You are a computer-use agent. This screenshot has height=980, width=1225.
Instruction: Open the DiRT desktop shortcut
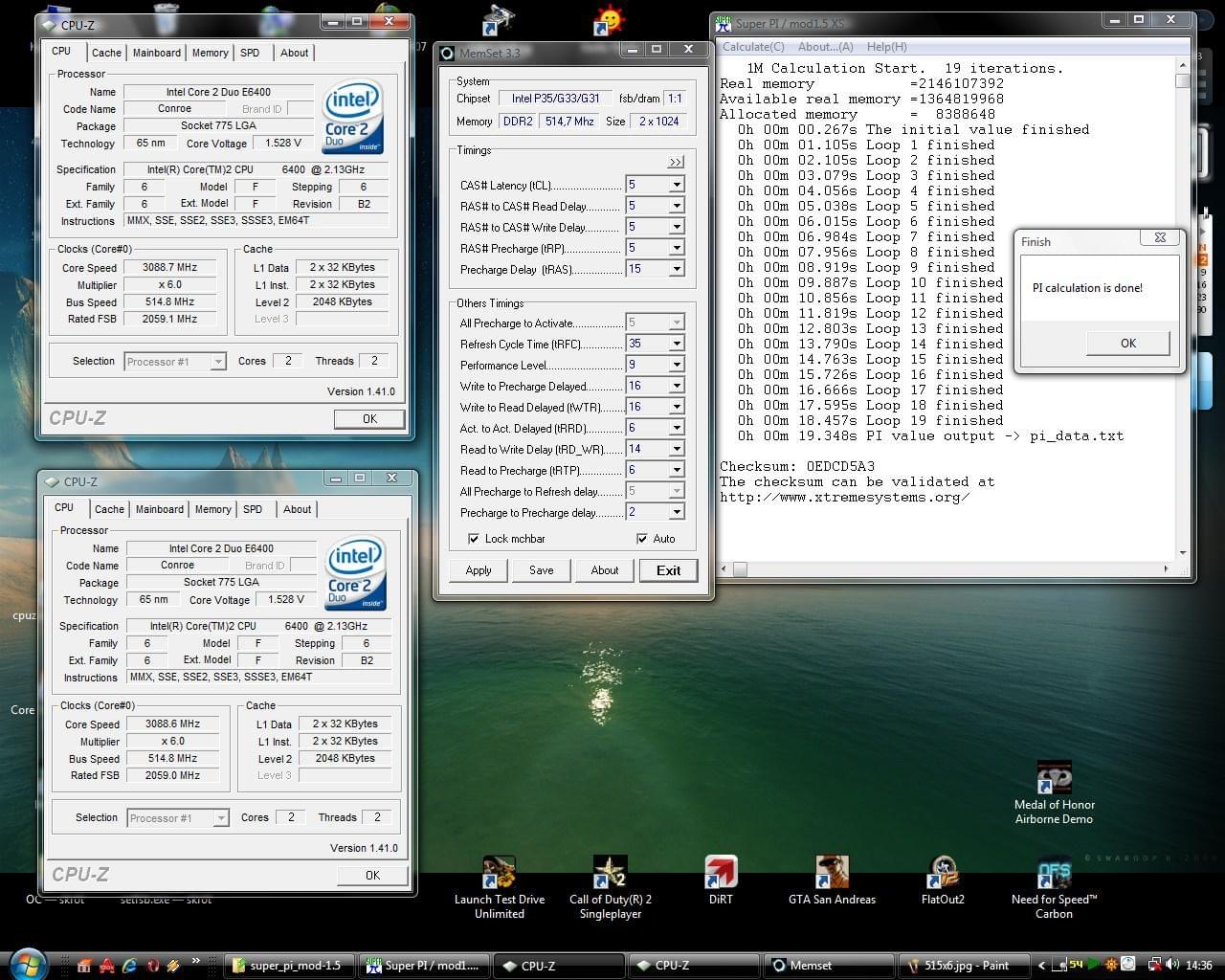pos(721,880)
